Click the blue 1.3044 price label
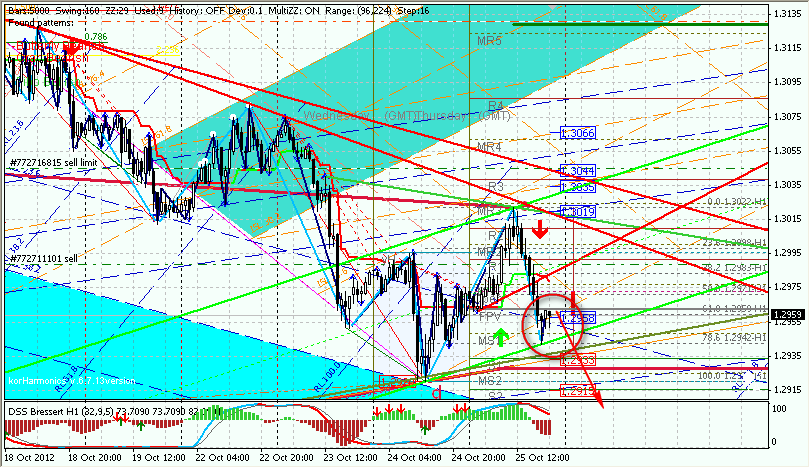The image size is (810, 468). (578, 170)
